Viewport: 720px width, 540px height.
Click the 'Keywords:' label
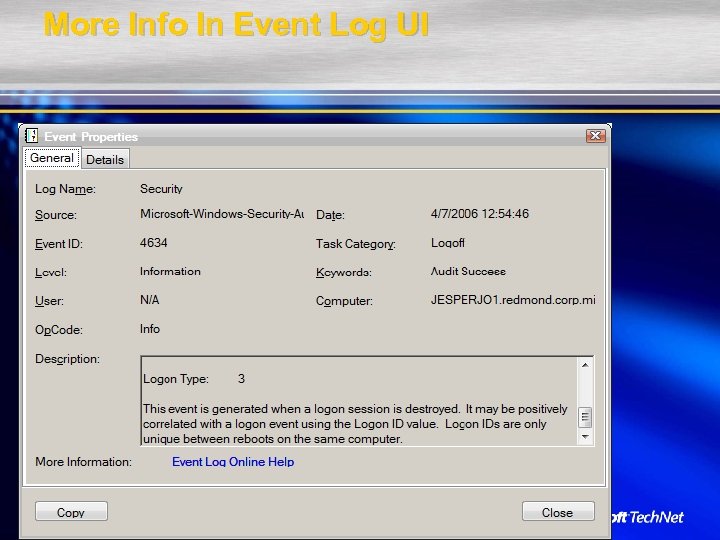point(343,272)
